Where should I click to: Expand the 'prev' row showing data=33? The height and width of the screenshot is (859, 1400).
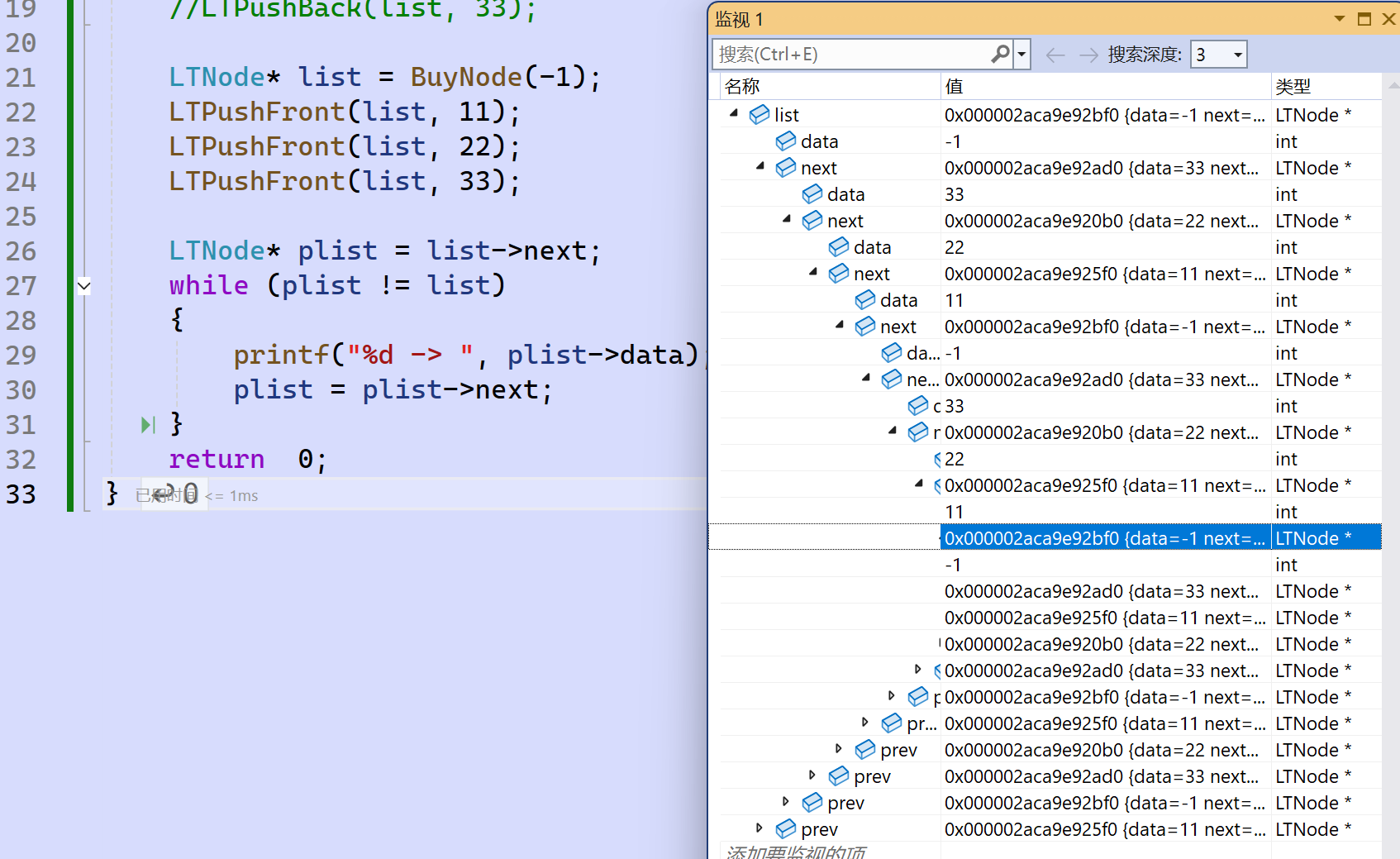[812, 775]
